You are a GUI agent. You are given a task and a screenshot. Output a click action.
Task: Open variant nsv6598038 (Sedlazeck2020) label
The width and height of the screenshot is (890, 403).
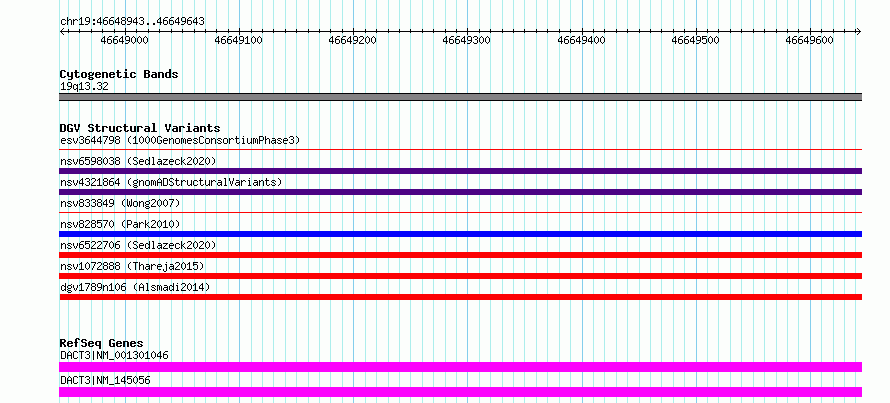138,161
